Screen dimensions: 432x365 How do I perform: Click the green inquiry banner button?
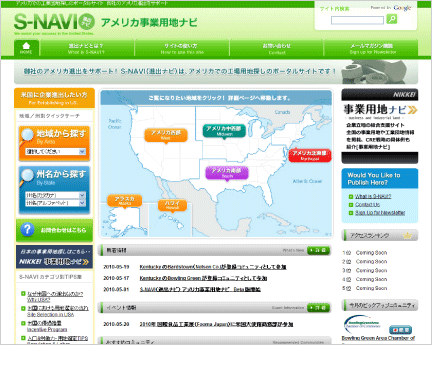pyautogui.click(x=54, y=230)
